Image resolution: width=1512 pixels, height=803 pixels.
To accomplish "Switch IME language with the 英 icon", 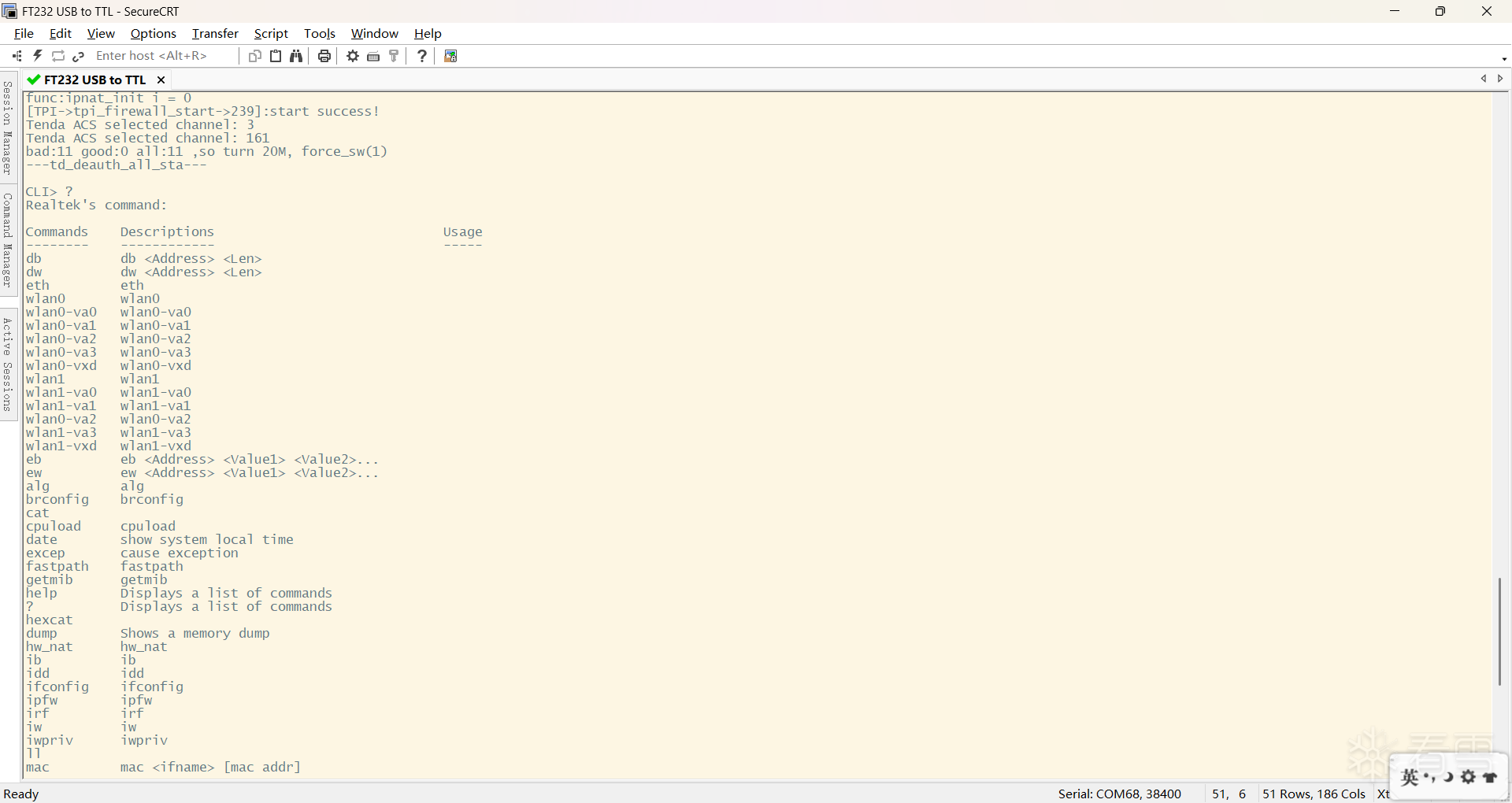I will [1410, 778].
